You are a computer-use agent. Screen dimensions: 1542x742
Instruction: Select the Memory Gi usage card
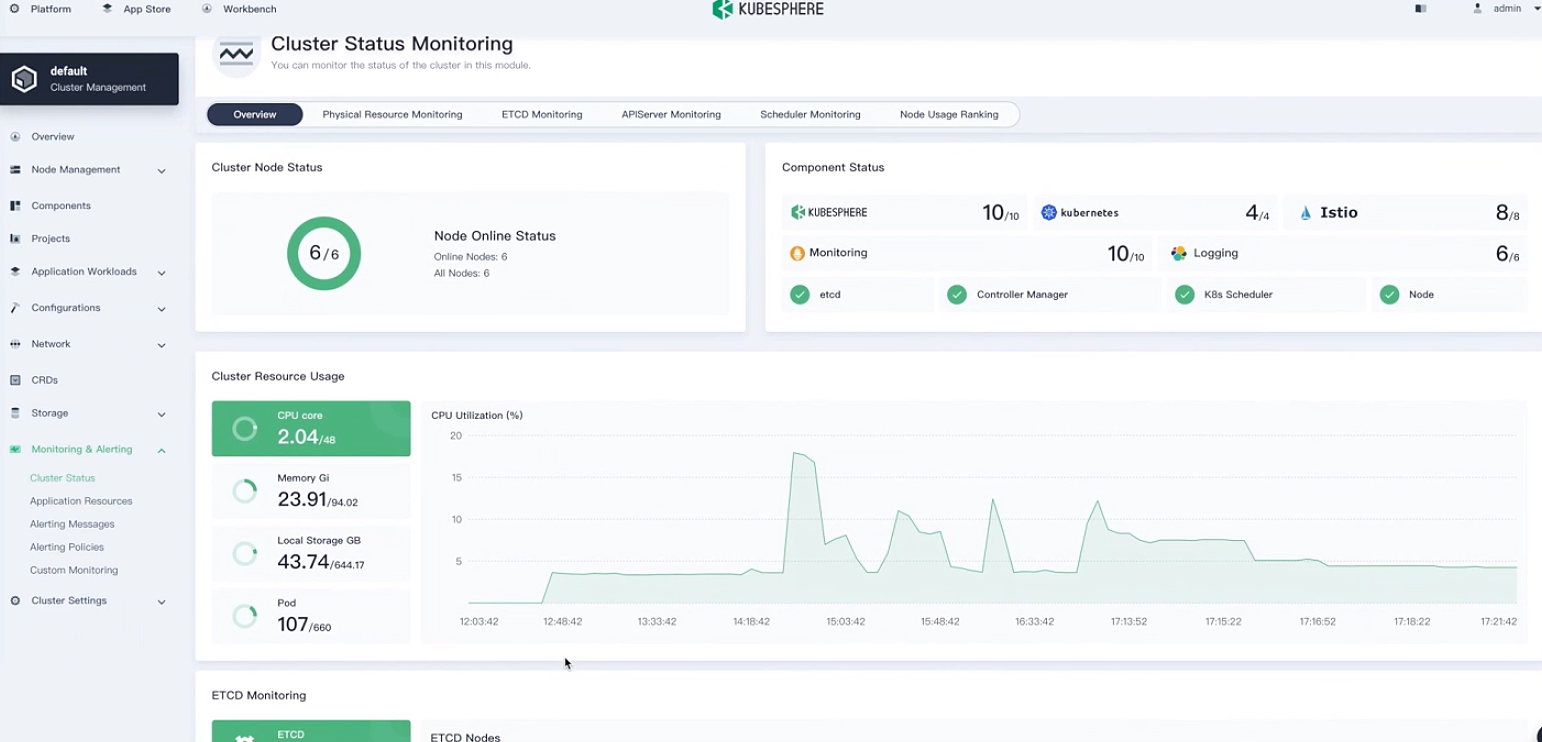[311, 491]
